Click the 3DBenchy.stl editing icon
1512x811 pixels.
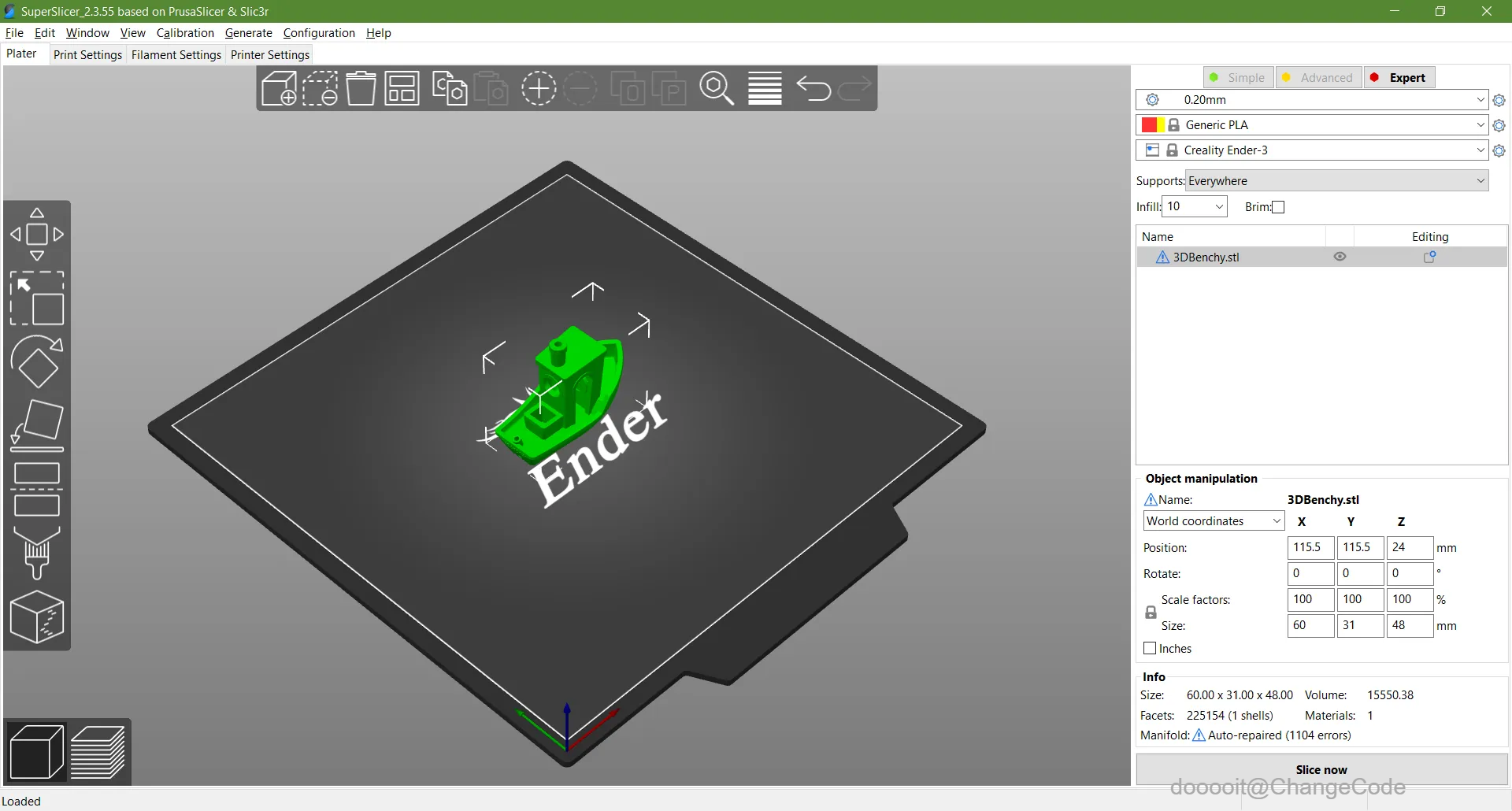[x=1430, y=257]
